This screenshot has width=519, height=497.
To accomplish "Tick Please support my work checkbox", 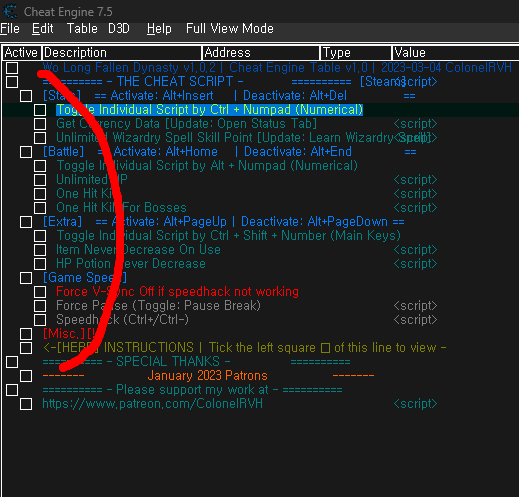I will coord(12,390).
